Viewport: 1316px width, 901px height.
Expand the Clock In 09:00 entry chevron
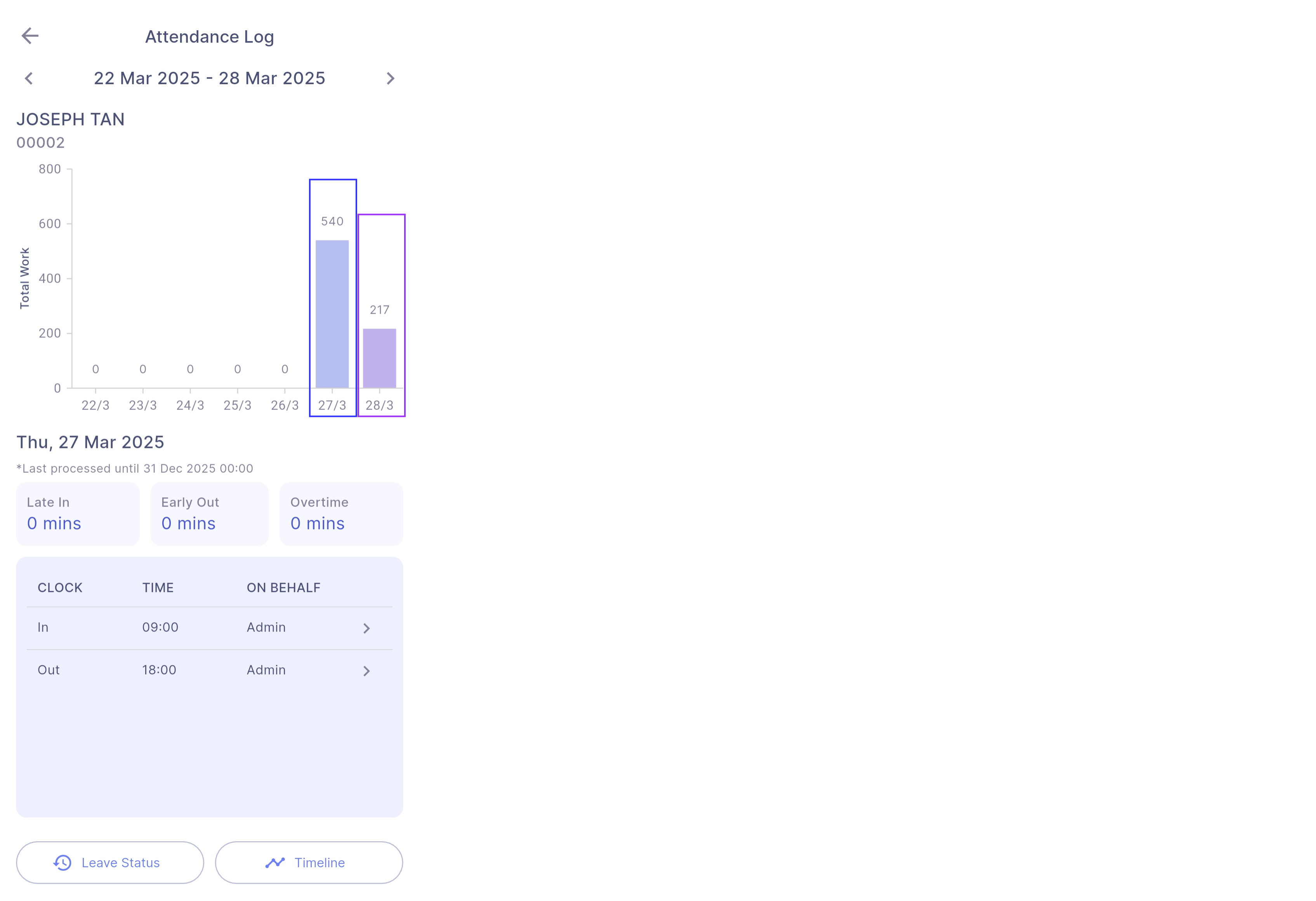point(366,628)
